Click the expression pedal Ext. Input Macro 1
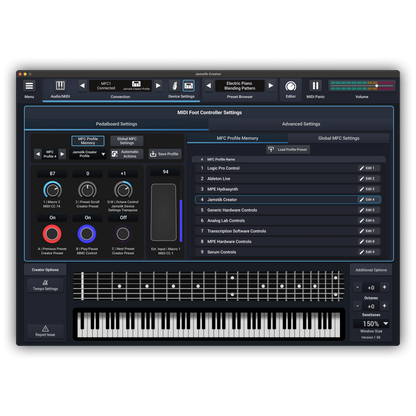Image resolution: width=416 pixels, height=416 pixels. [163, 212]
